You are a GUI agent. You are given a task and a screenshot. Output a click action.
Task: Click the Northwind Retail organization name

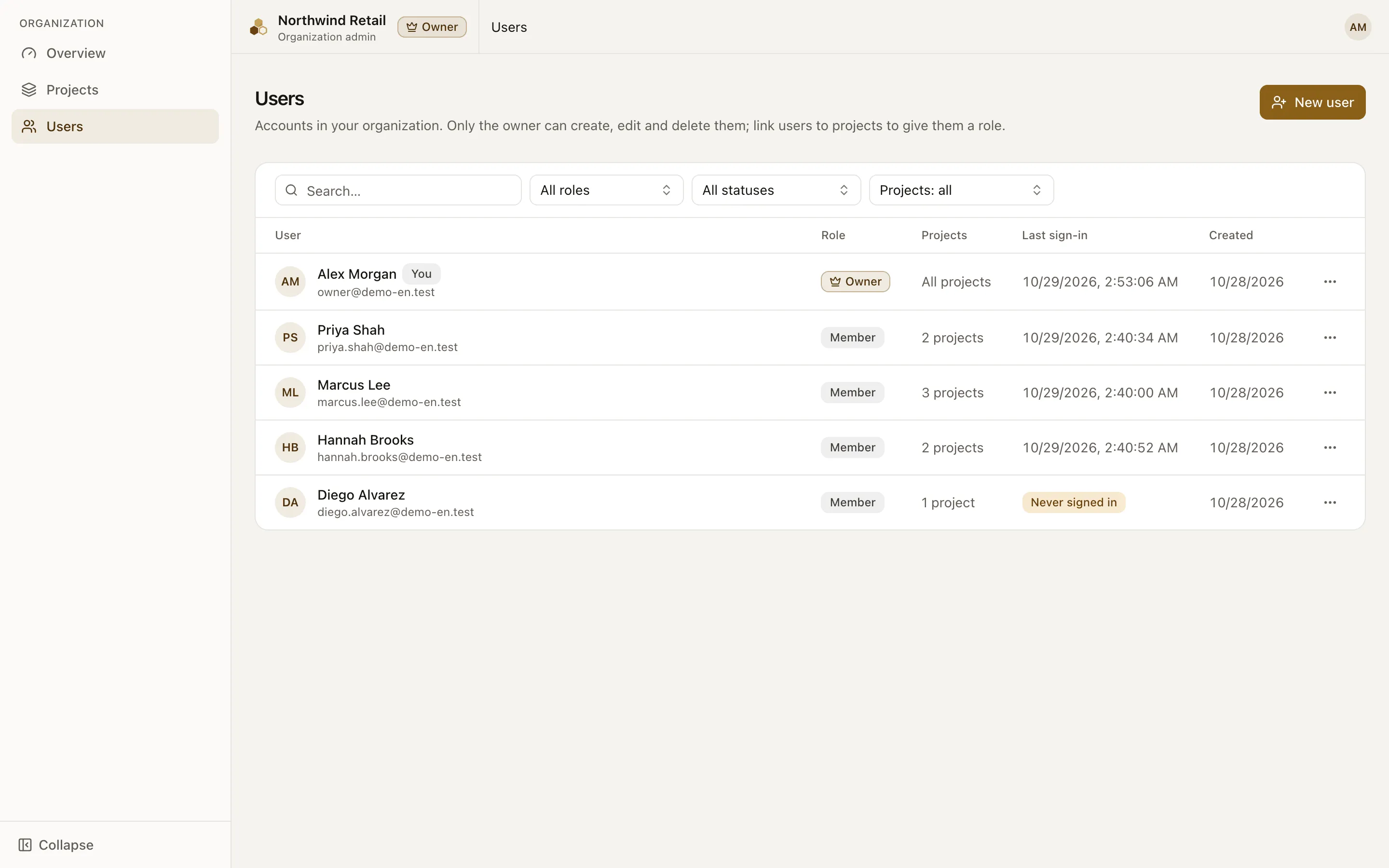tap(332, 21)
